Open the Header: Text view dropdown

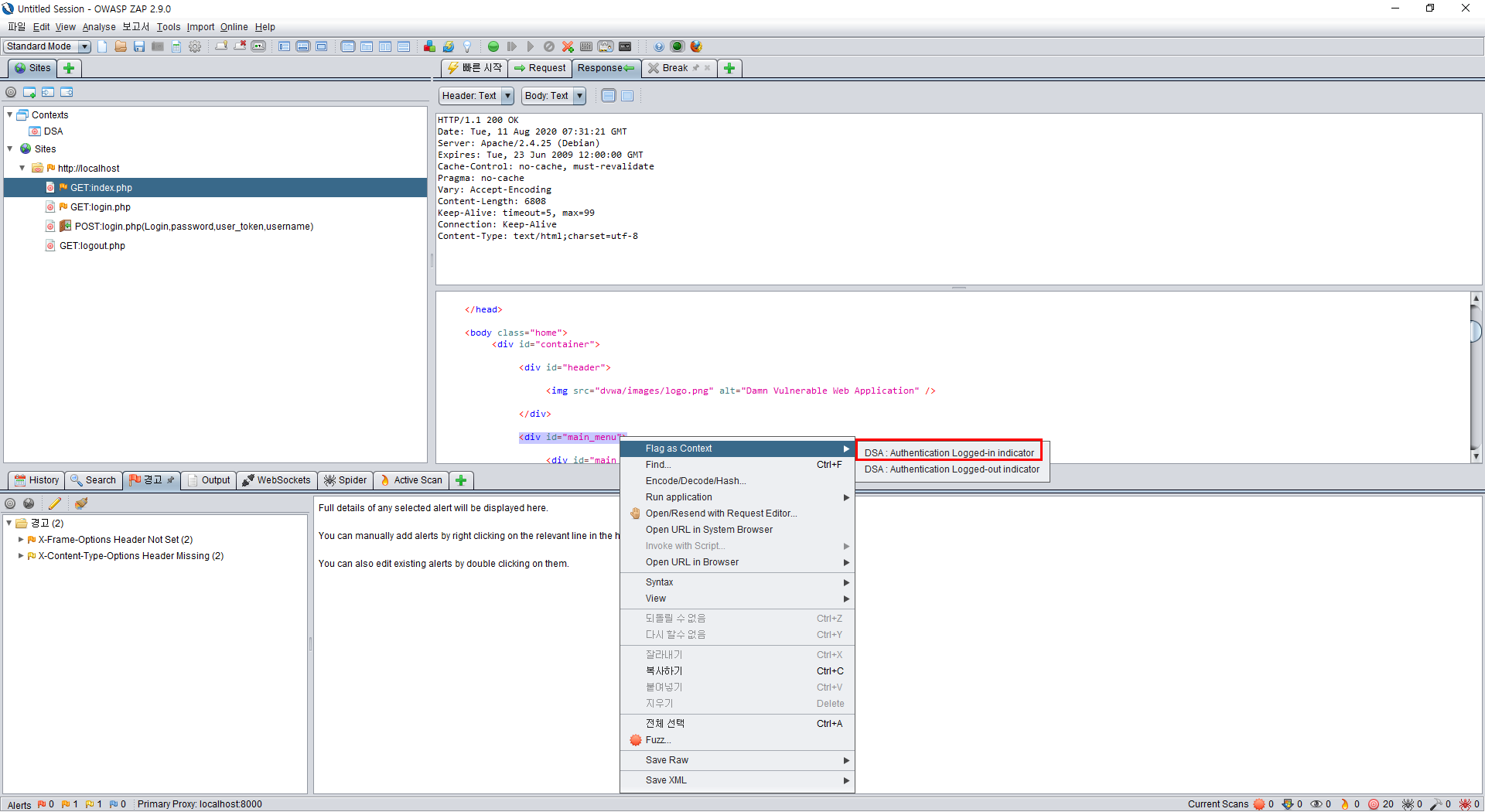[x=476, y=96]
